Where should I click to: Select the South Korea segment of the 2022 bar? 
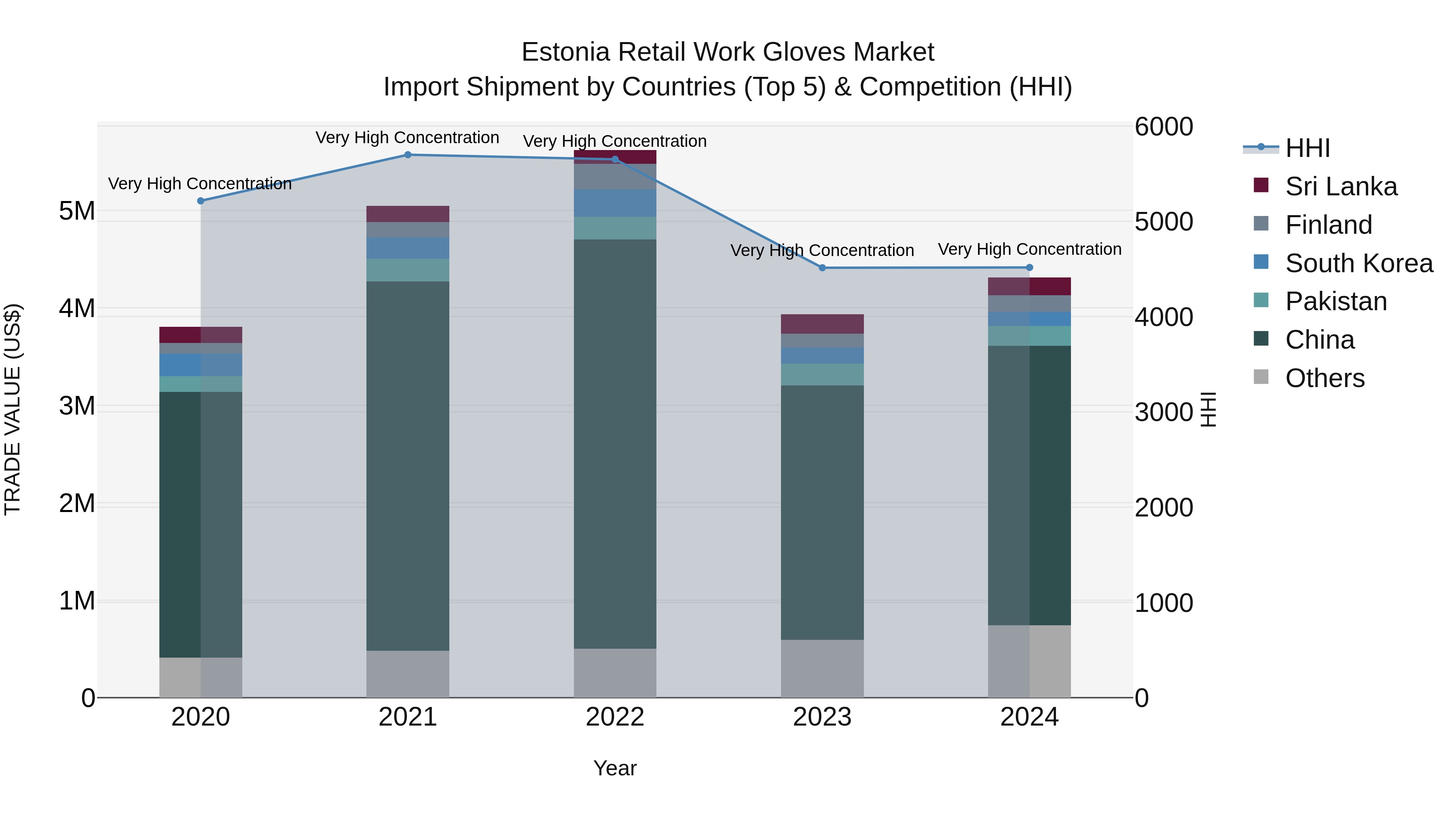(x=615, y=203)
